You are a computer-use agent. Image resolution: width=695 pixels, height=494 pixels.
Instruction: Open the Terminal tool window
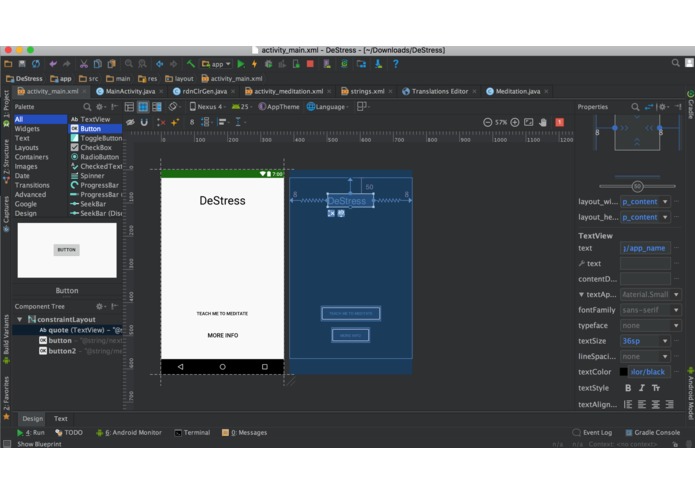[192, 433]
